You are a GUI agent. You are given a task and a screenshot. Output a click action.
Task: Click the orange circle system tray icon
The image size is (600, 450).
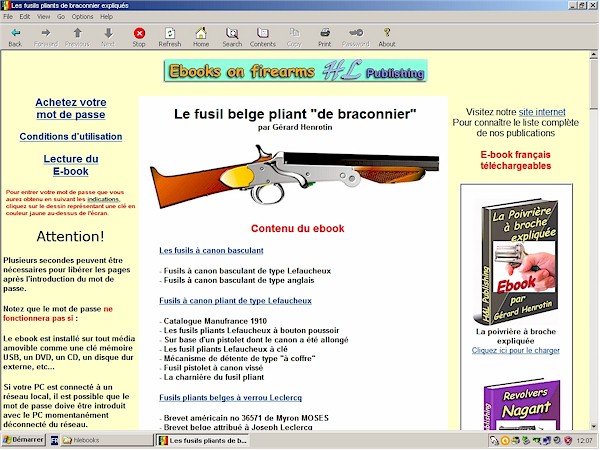pos(505,441)
